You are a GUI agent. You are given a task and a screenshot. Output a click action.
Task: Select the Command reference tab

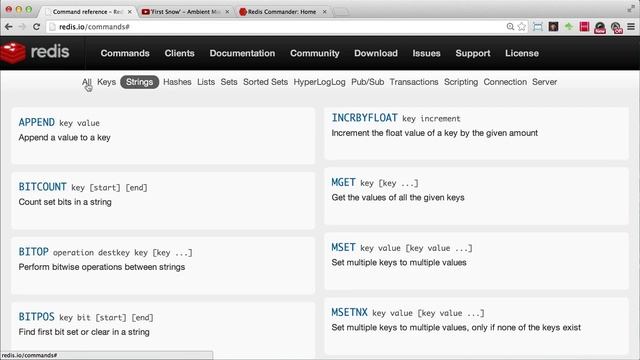coord(88,12)
